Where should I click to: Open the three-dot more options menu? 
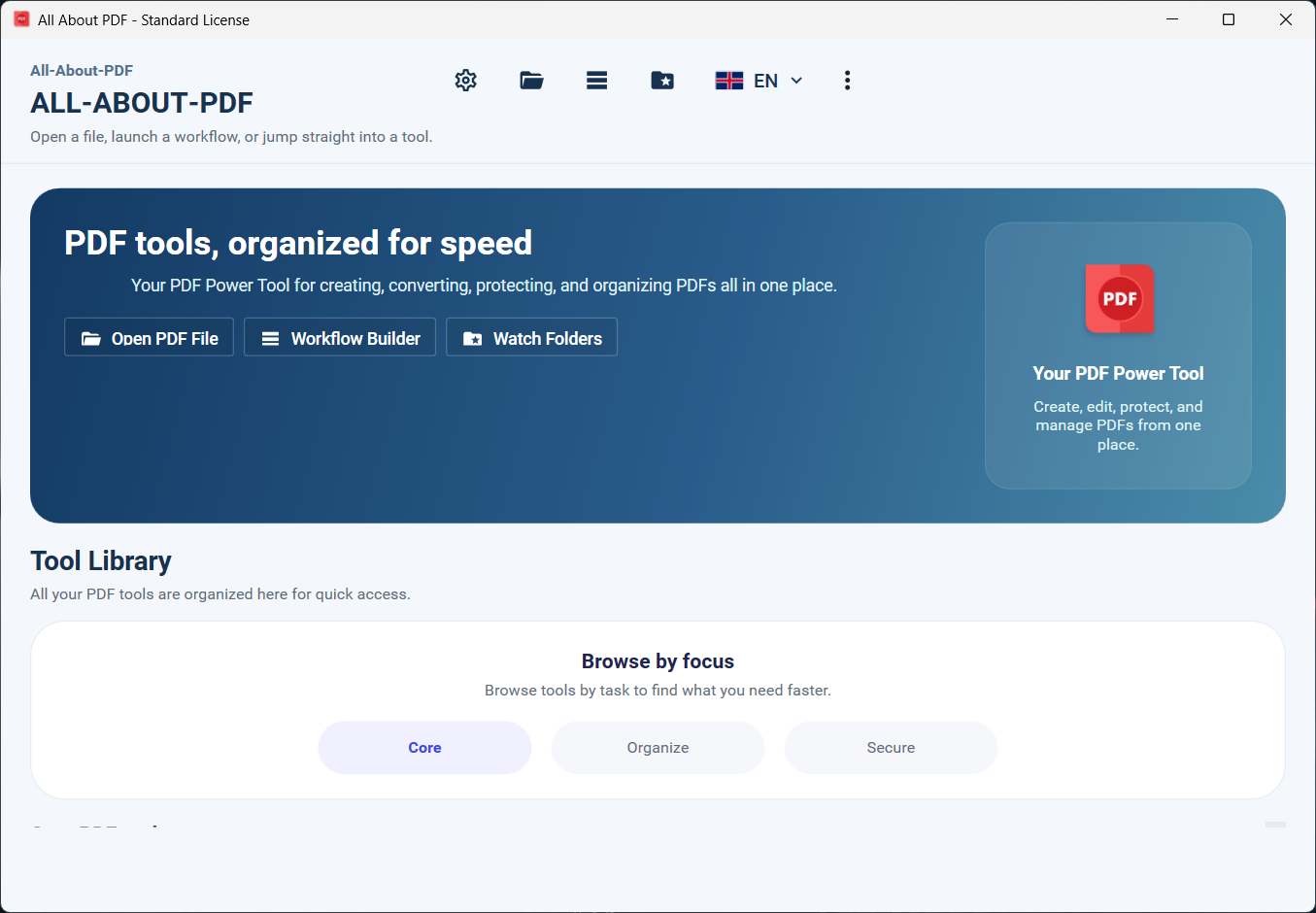pyautogui.click(x=848, y=81)
